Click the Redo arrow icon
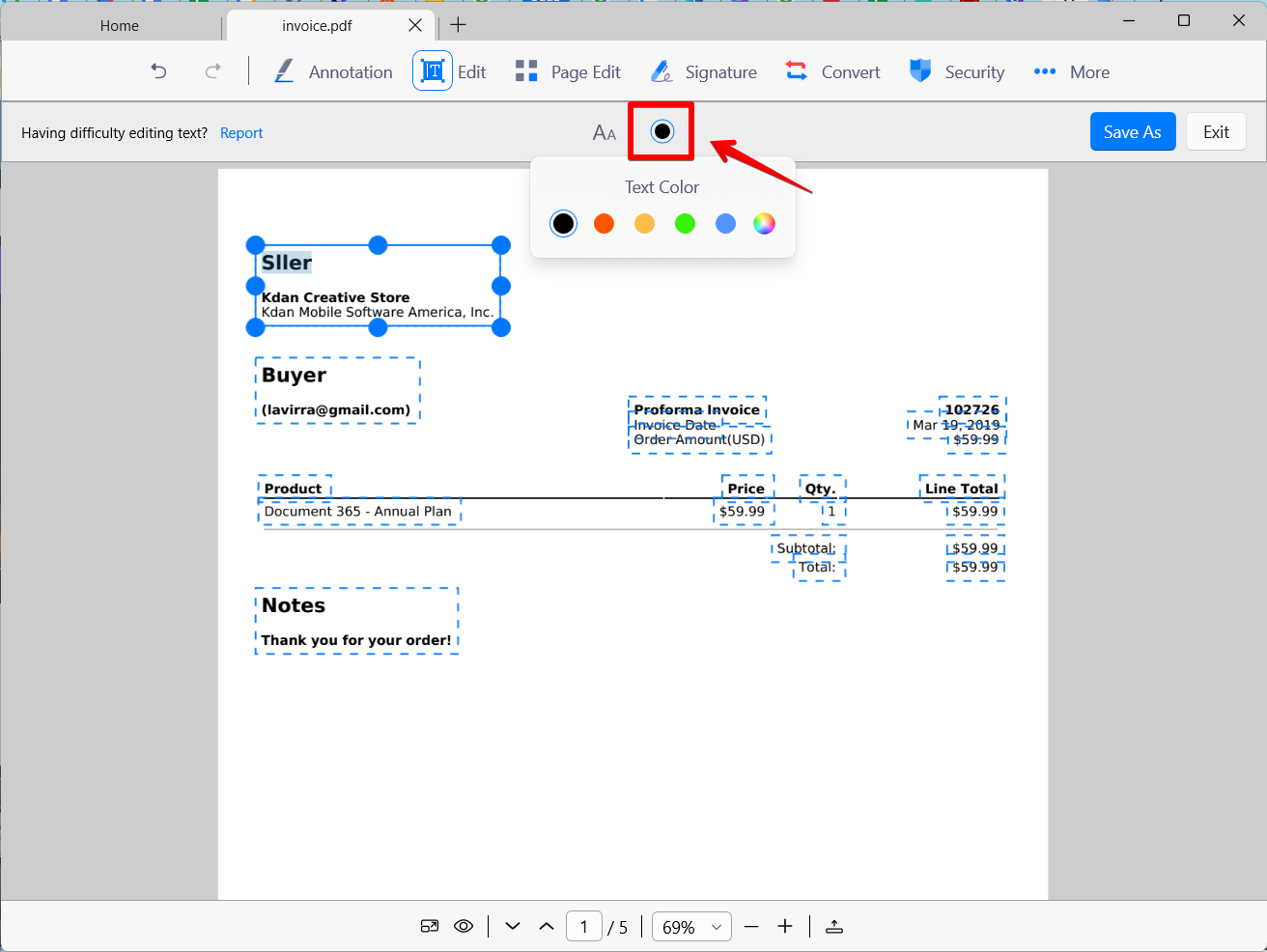 [x=212, y=71]
